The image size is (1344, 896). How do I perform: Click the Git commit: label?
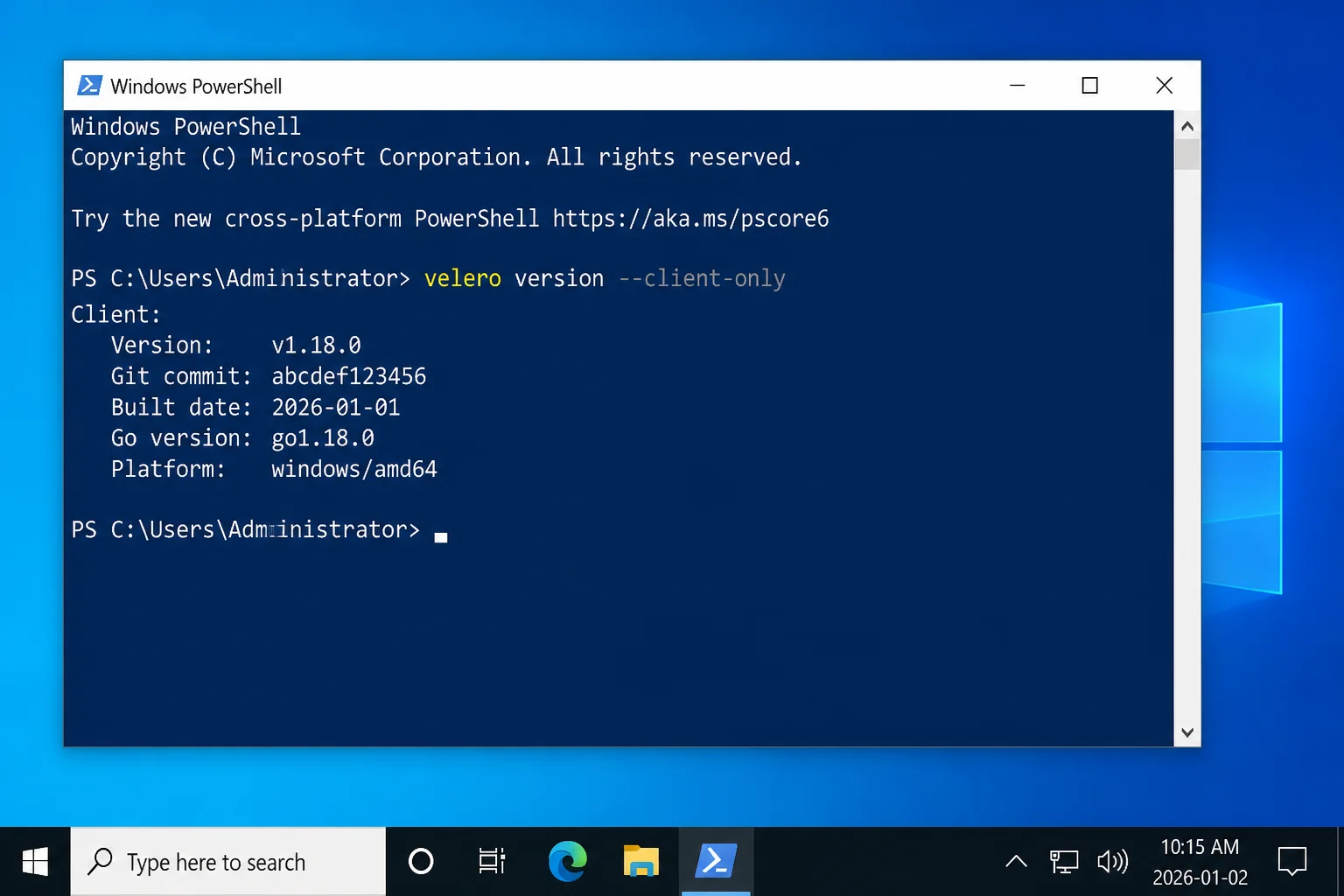[x=181, y=376]
